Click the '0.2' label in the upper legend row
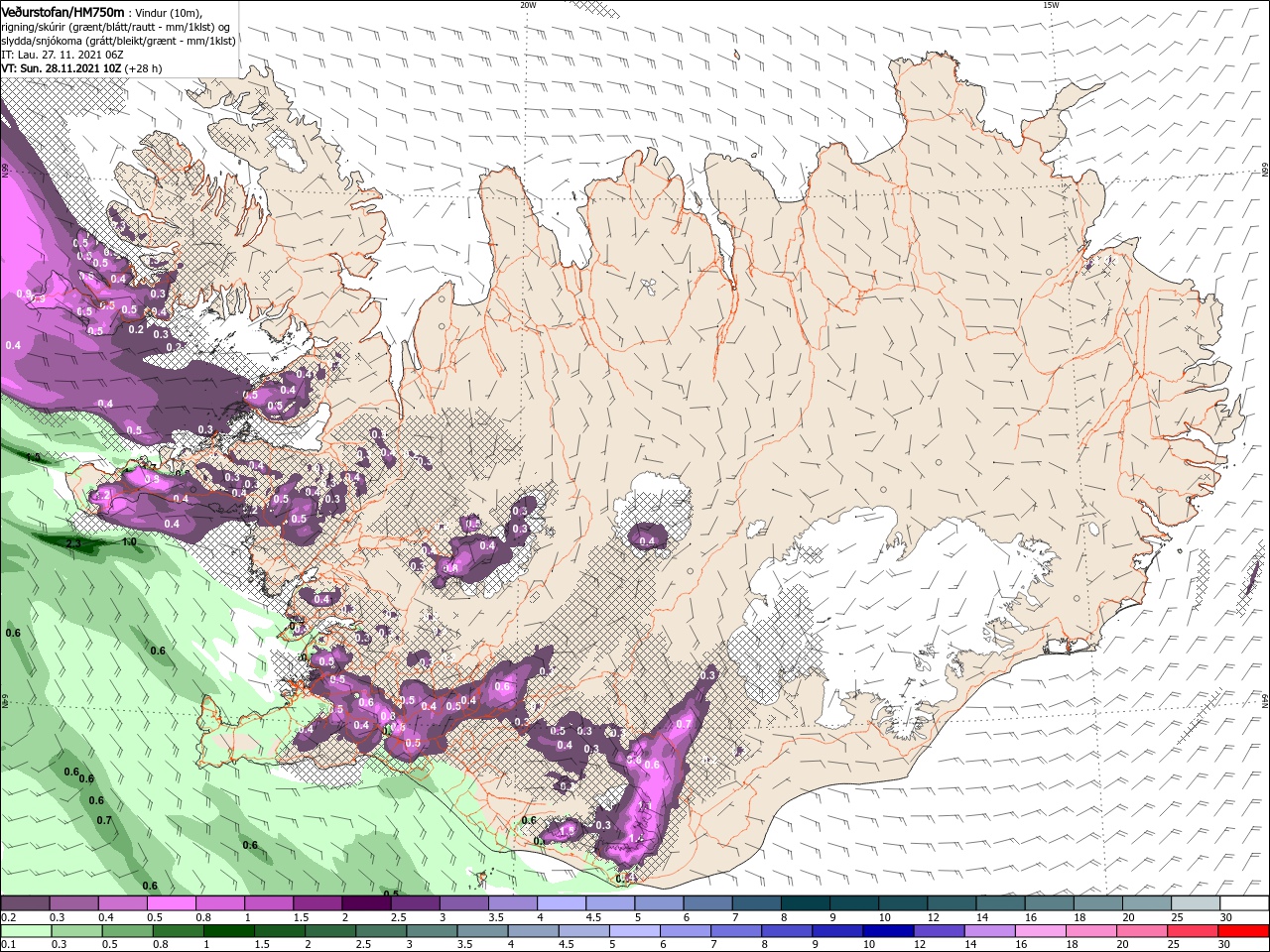Image resolution: width=1270 pixels, height=952 pixels. pyautogui.click(x=9, y=917)
